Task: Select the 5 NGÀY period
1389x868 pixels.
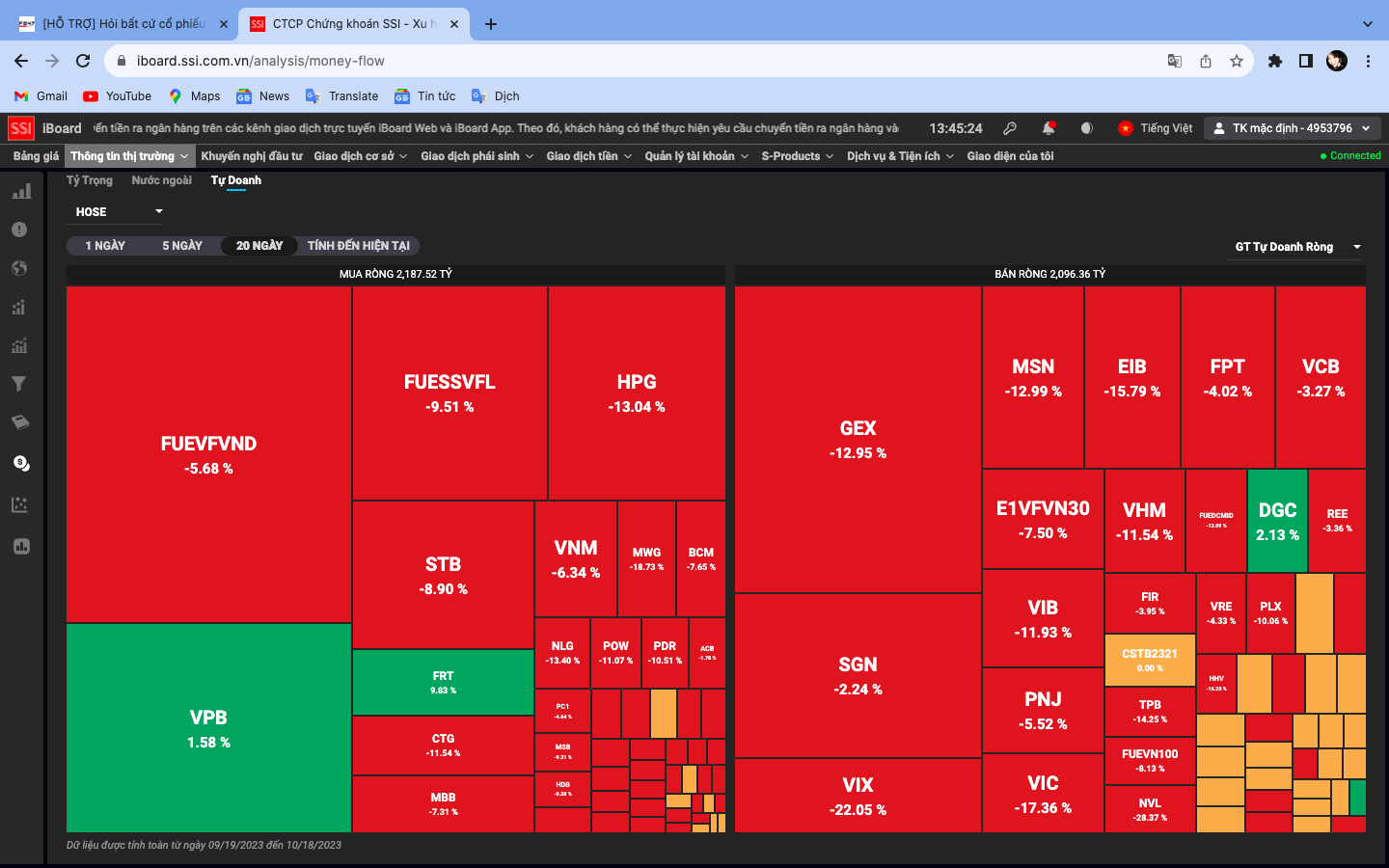Action: [182, 246]
